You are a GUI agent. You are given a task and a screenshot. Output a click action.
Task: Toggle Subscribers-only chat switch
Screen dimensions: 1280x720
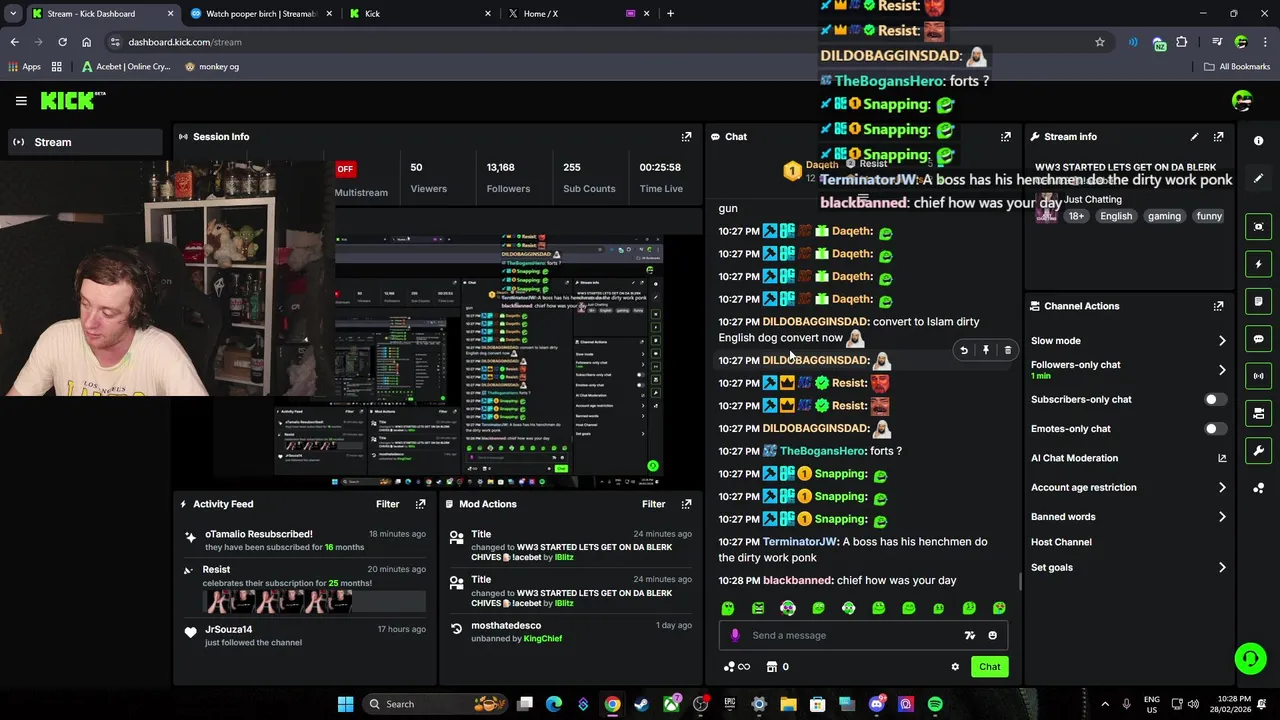[x=1215, y=399]
